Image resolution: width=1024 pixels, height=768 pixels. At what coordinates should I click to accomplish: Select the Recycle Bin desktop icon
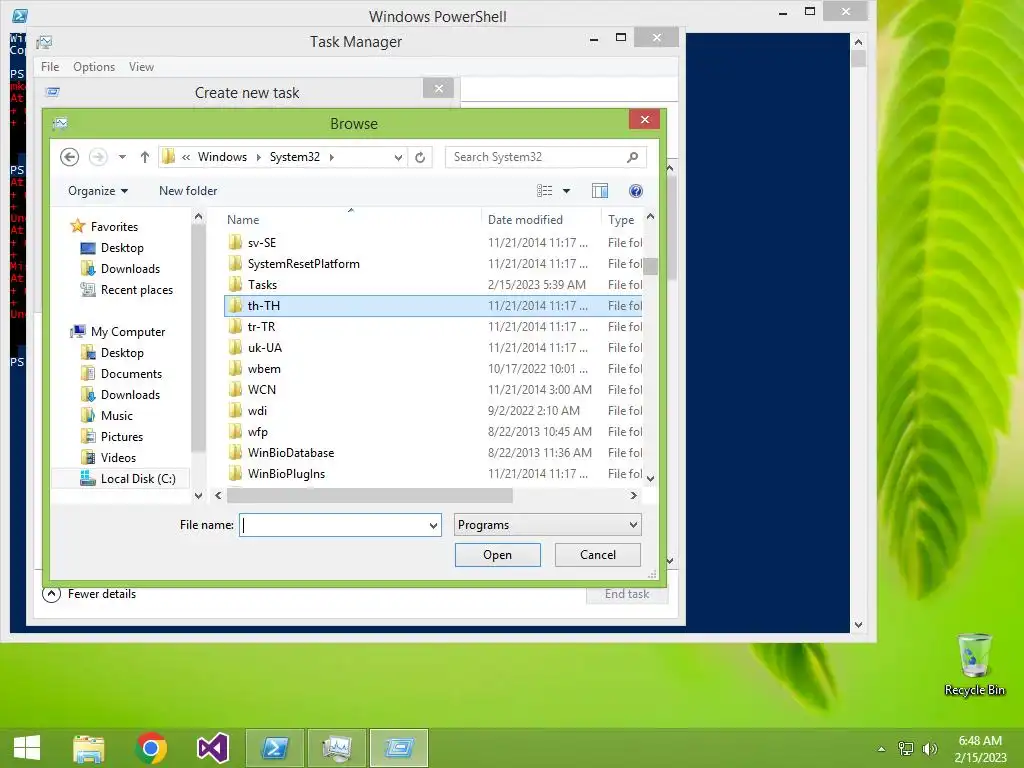(x=974, y=665)
